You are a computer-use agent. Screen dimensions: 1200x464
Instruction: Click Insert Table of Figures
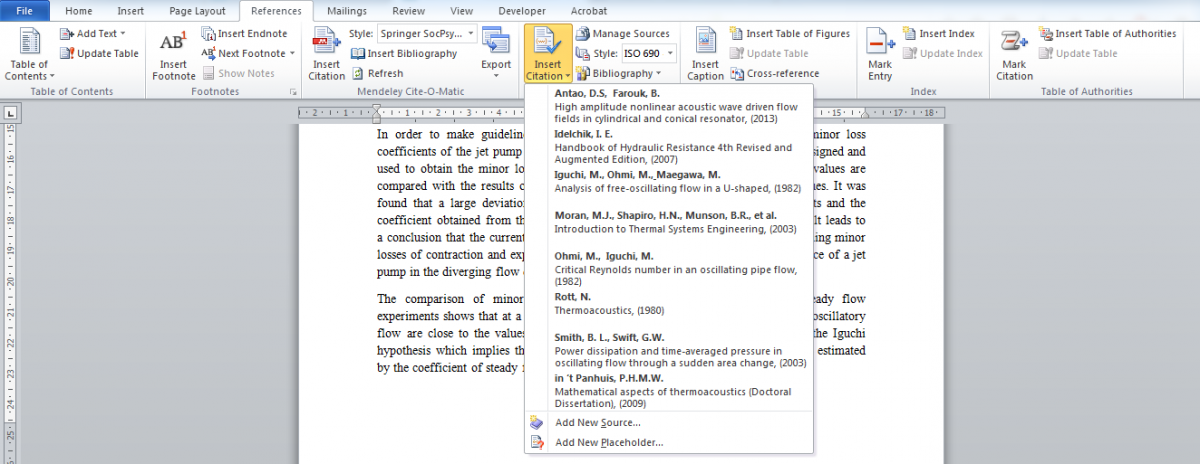790,34
